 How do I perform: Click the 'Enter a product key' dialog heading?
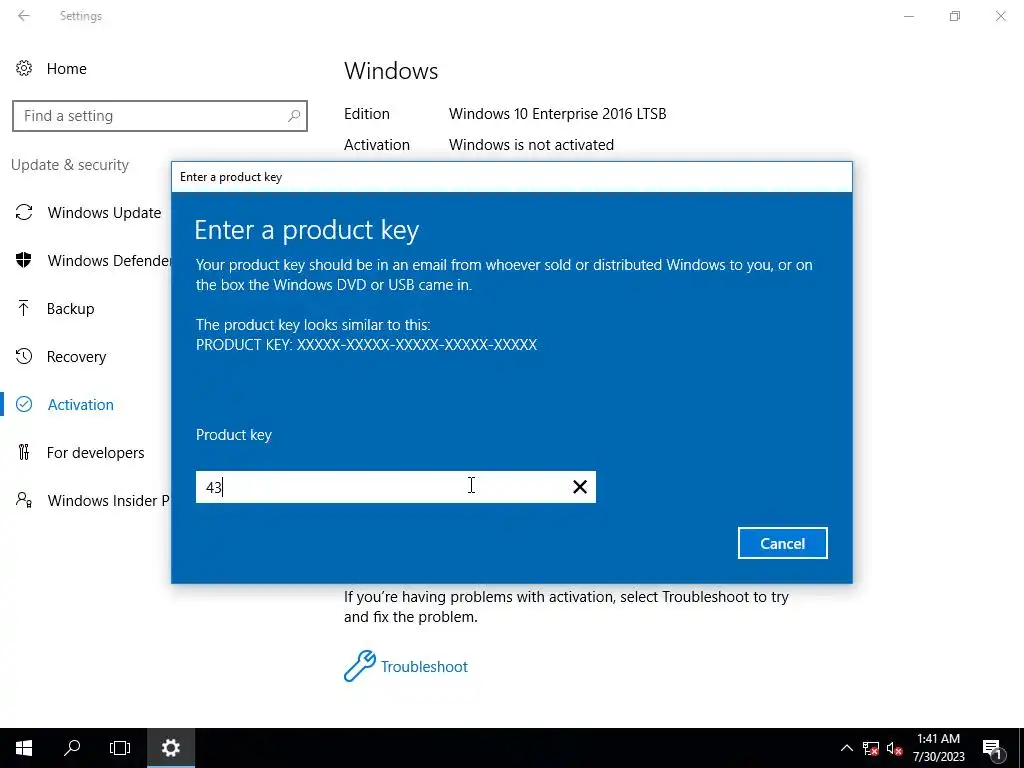point(306,230)
